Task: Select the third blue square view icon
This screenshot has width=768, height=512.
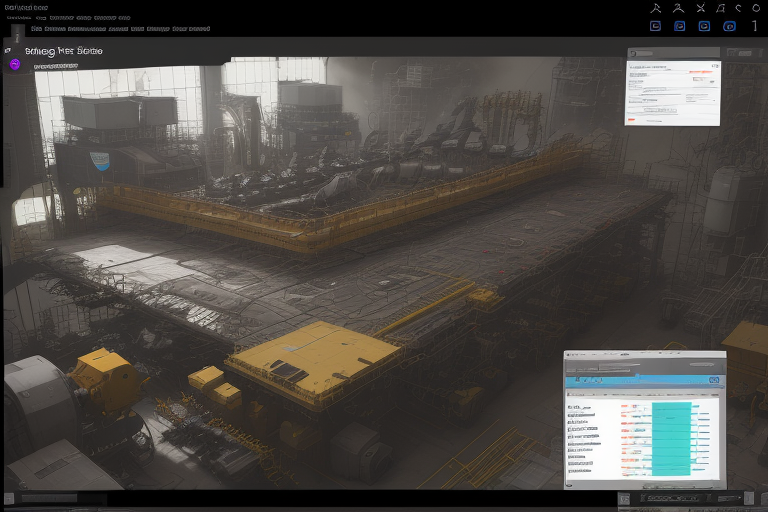Action: [703, 26]
